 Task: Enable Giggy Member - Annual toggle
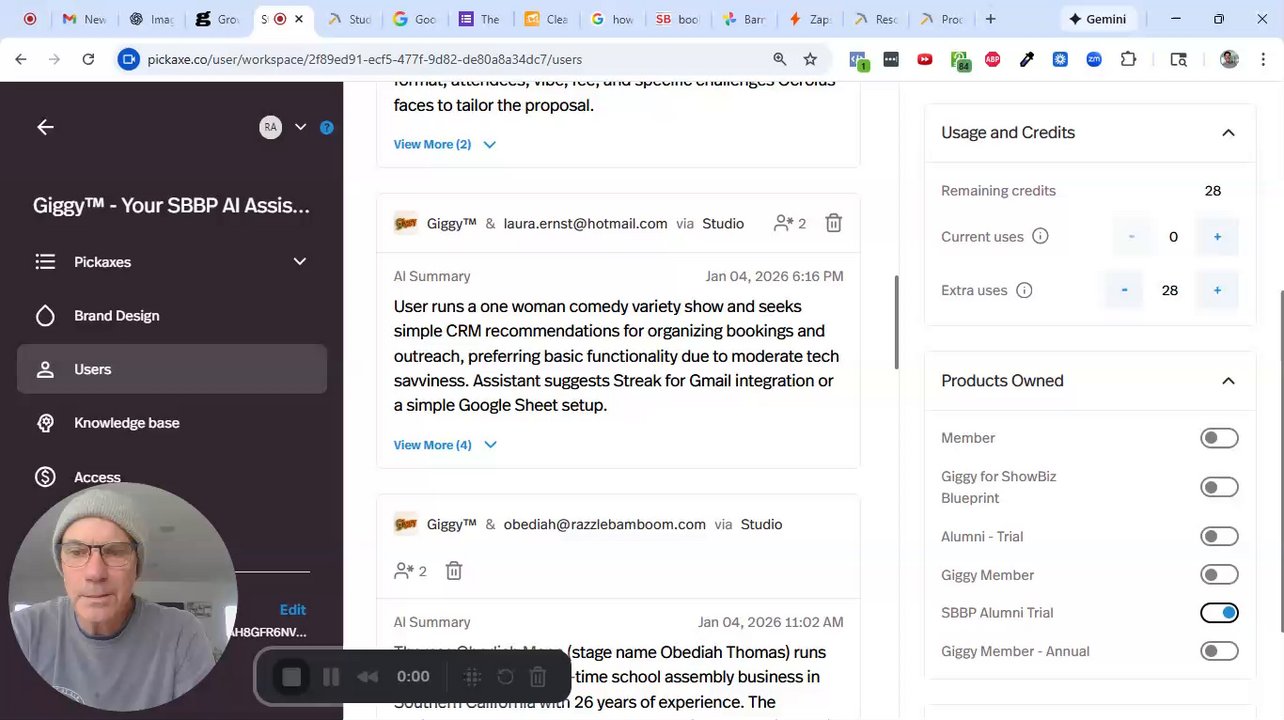[x=1219, y=651]
